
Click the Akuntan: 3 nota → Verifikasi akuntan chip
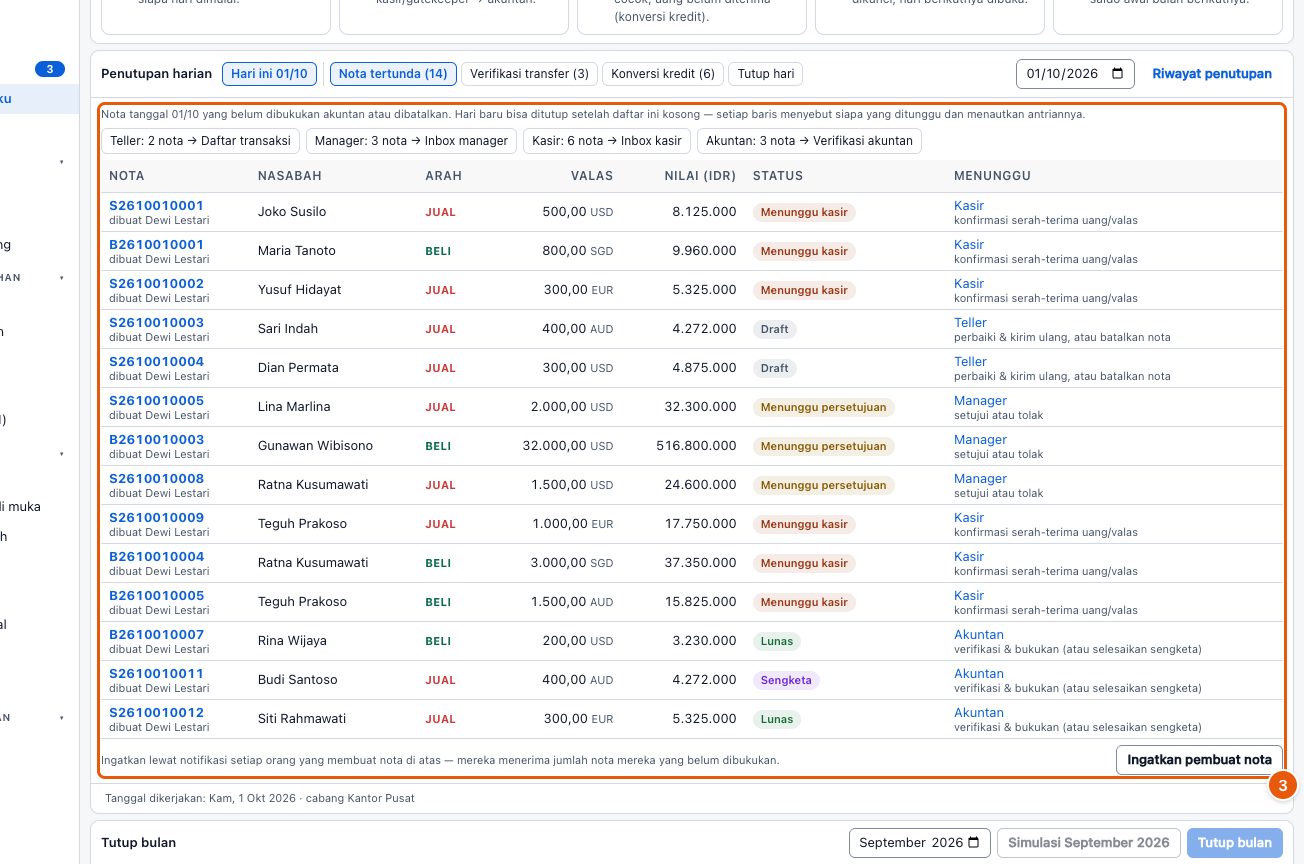(809, 141)
